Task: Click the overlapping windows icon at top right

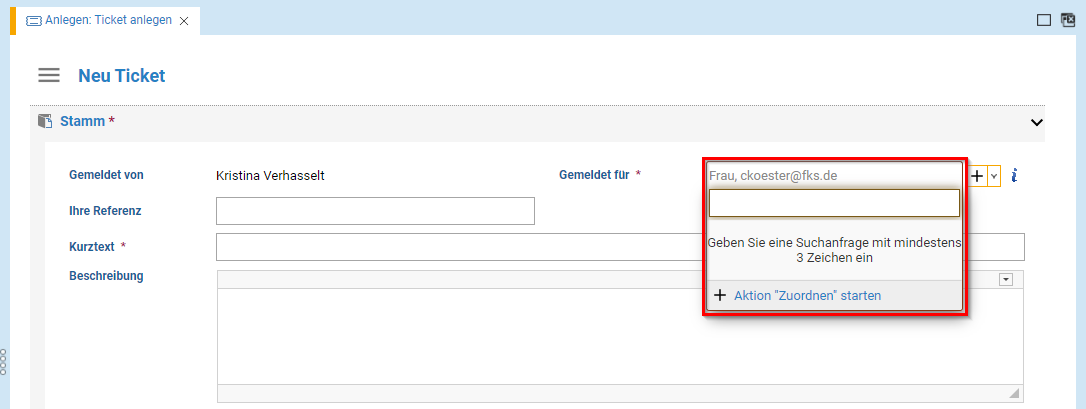Action: [x=1067, y=19]
